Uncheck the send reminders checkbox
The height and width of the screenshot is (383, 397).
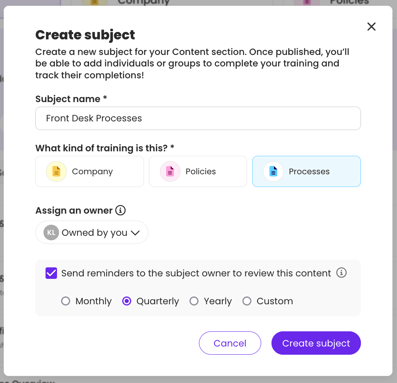tap(51, 273)
